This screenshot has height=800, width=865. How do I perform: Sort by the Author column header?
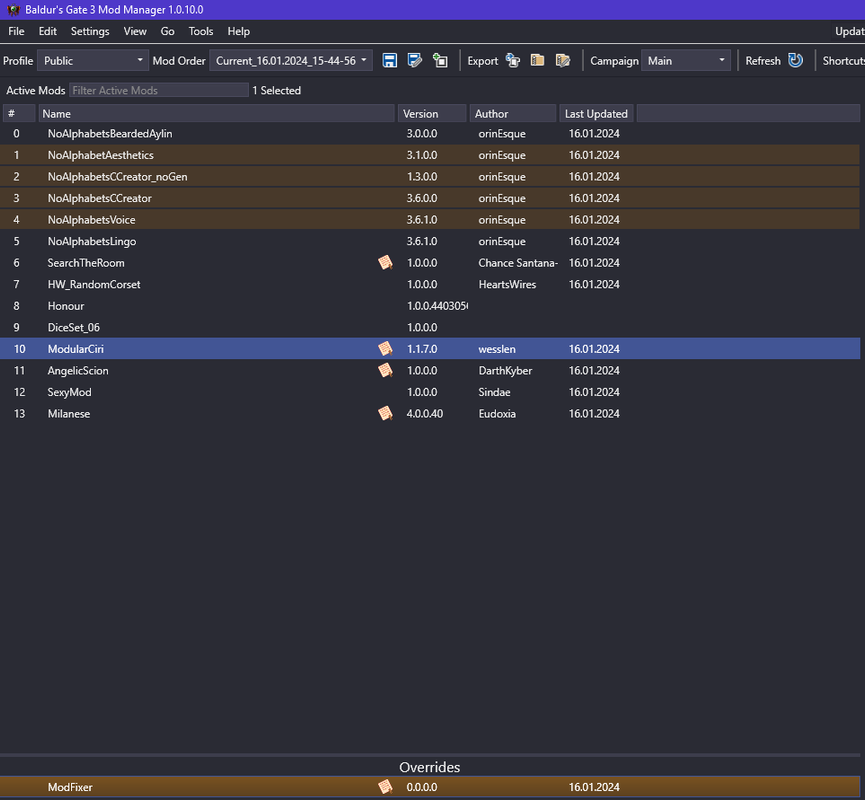(513, 114)
